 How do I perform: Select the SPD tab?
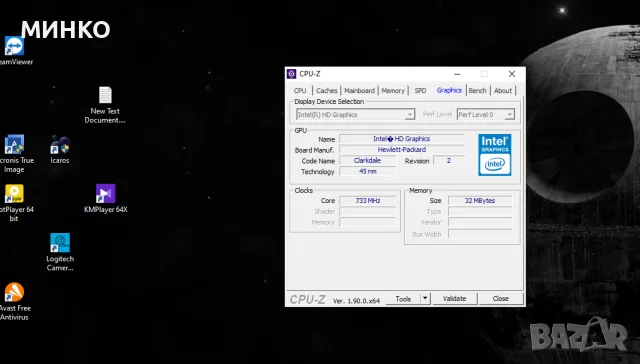point(420,91)
